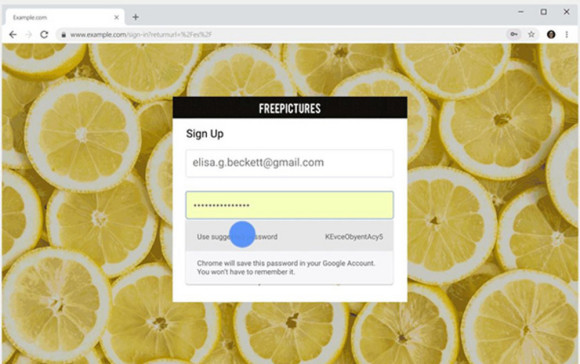Screen dimensions: 580x364
Task: Go back using the browser back arrow
Action: click(x=13, y=34)
